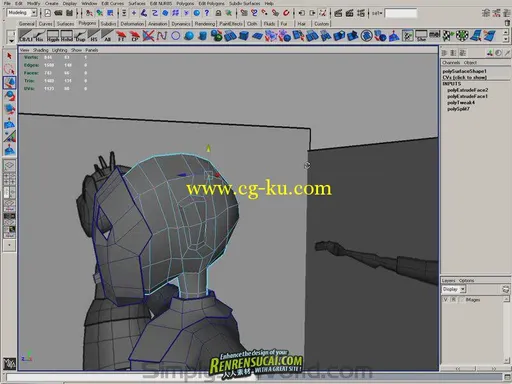
Task: Click the new scene page icon
Action: pos(48,13)
